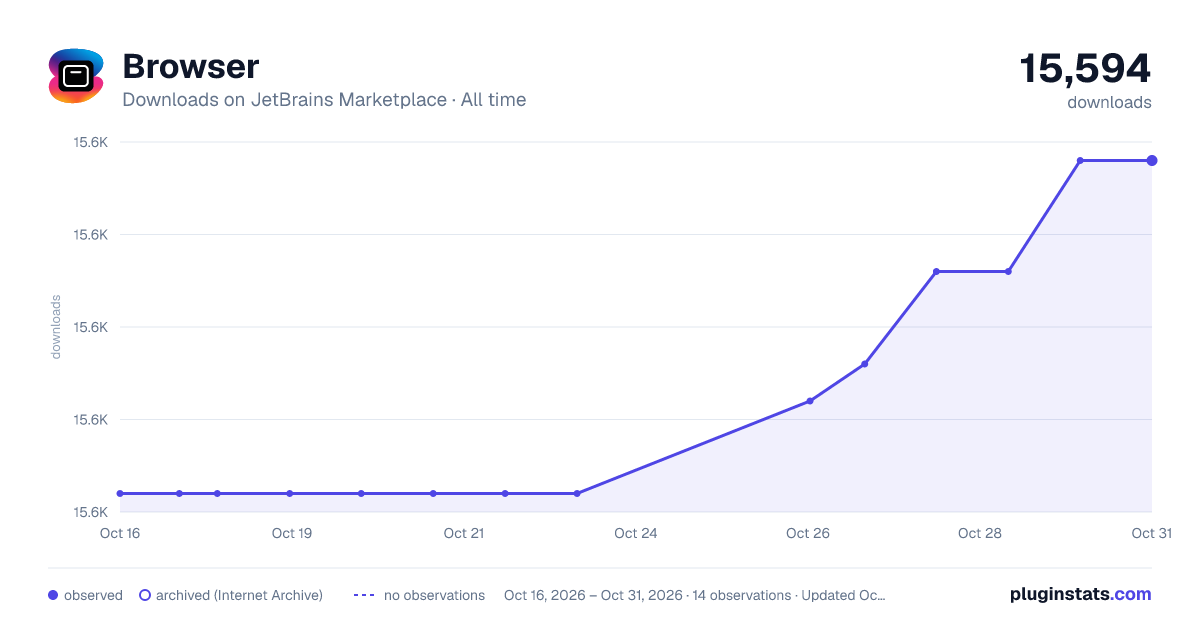This screenshot has width=1200, height=630.
Task: Click the Oct 24 x-axis label
Action: point(636,533)
